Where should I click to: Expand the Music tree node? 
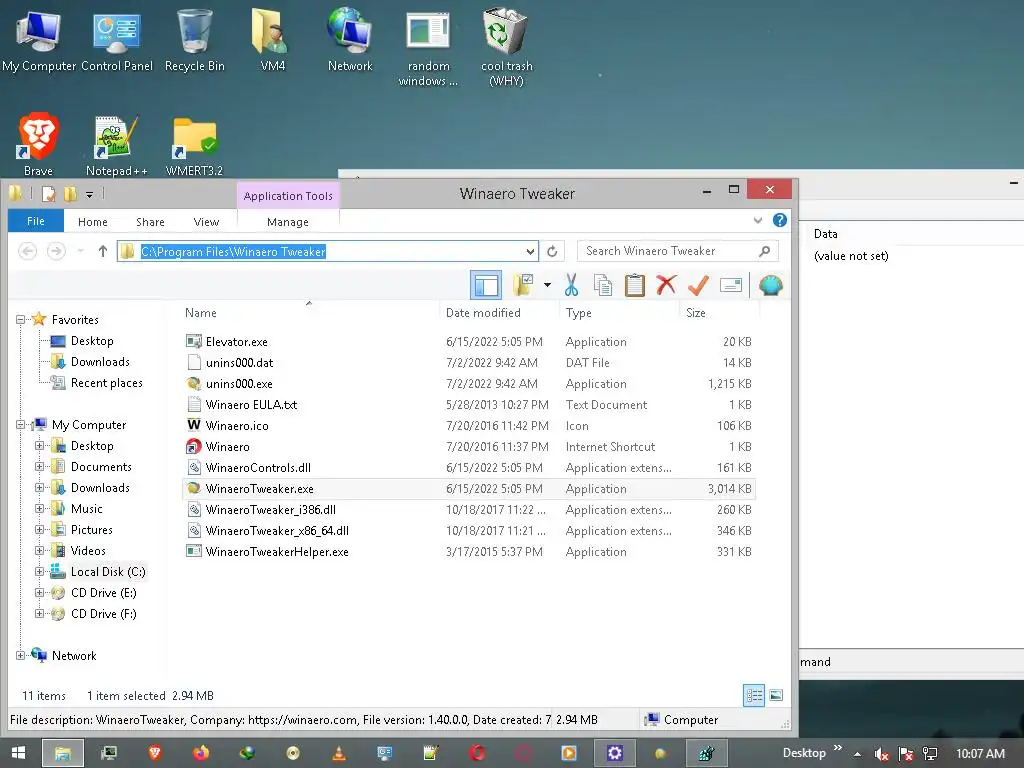coord(39,509)
